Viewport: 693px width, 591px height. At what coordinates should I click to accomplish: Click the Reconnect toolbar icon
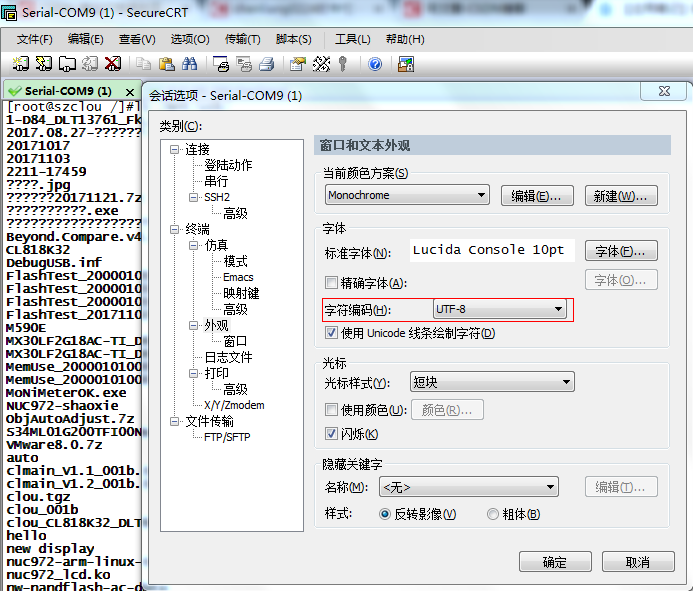[x=90, y=64]
